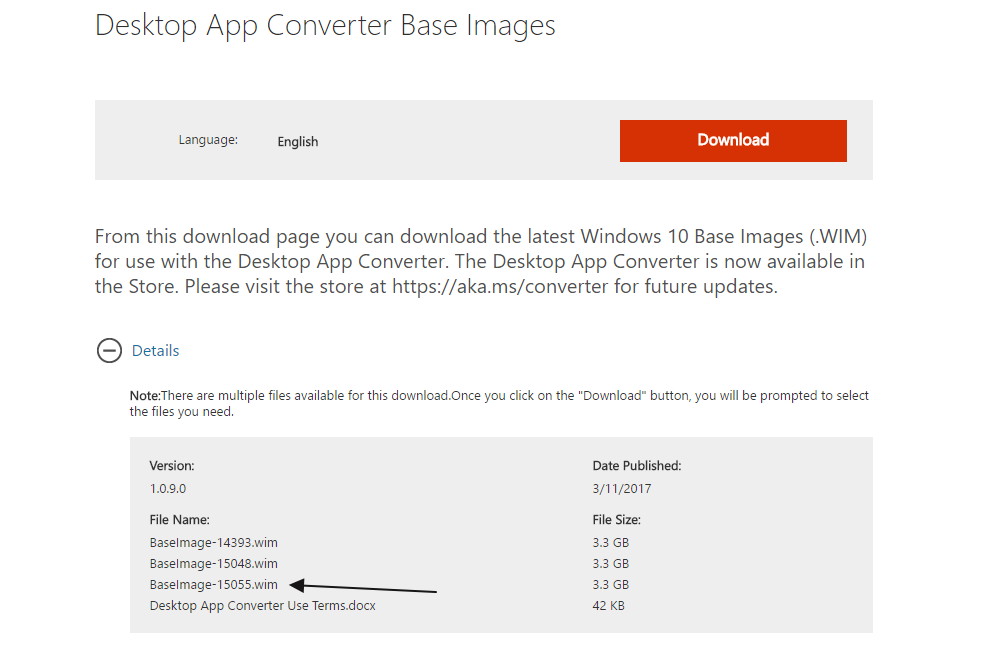Click the Date Published: label
Screen dimensions: 1002x647
point(637,465)
